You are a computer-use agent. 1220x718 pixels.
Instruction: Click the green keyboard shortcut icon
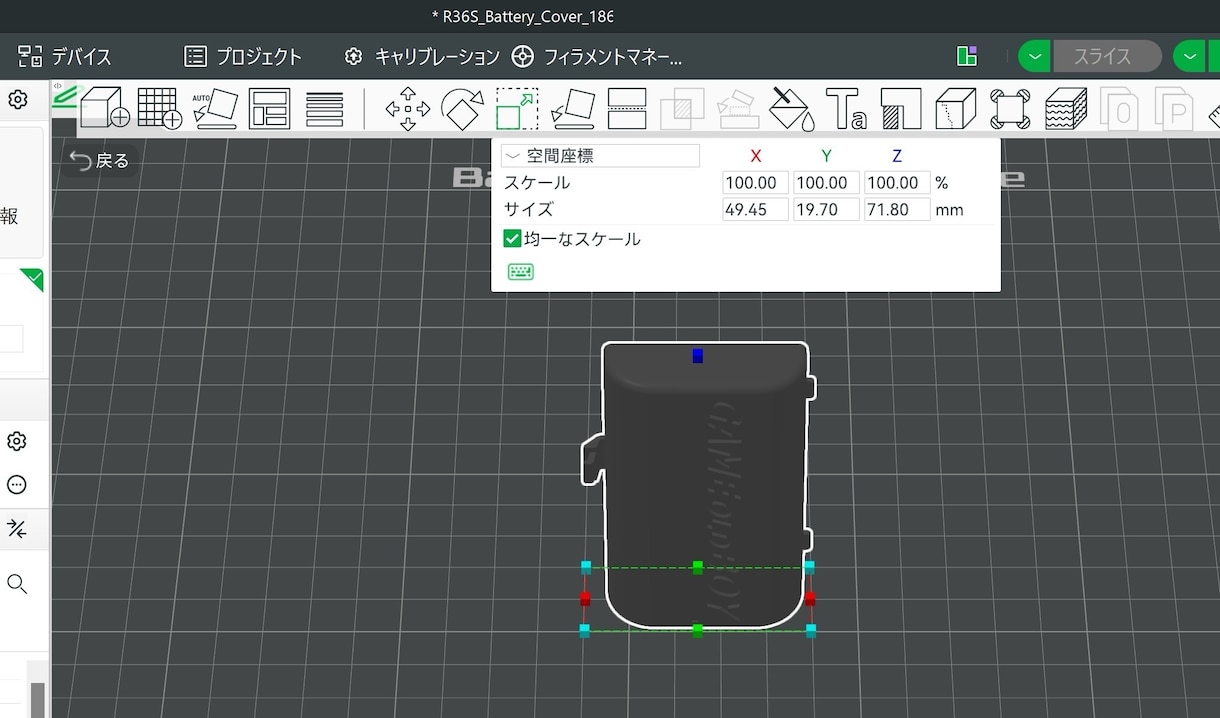(x=521, y=272)
